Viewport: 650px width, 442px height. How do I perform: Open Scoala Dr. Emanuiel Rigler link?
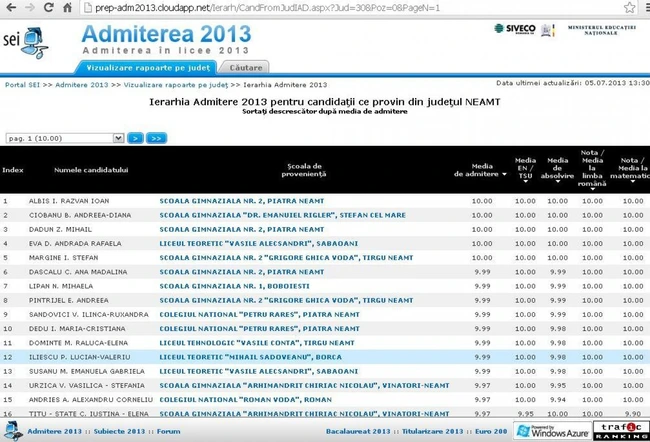[x=283, y=215]
